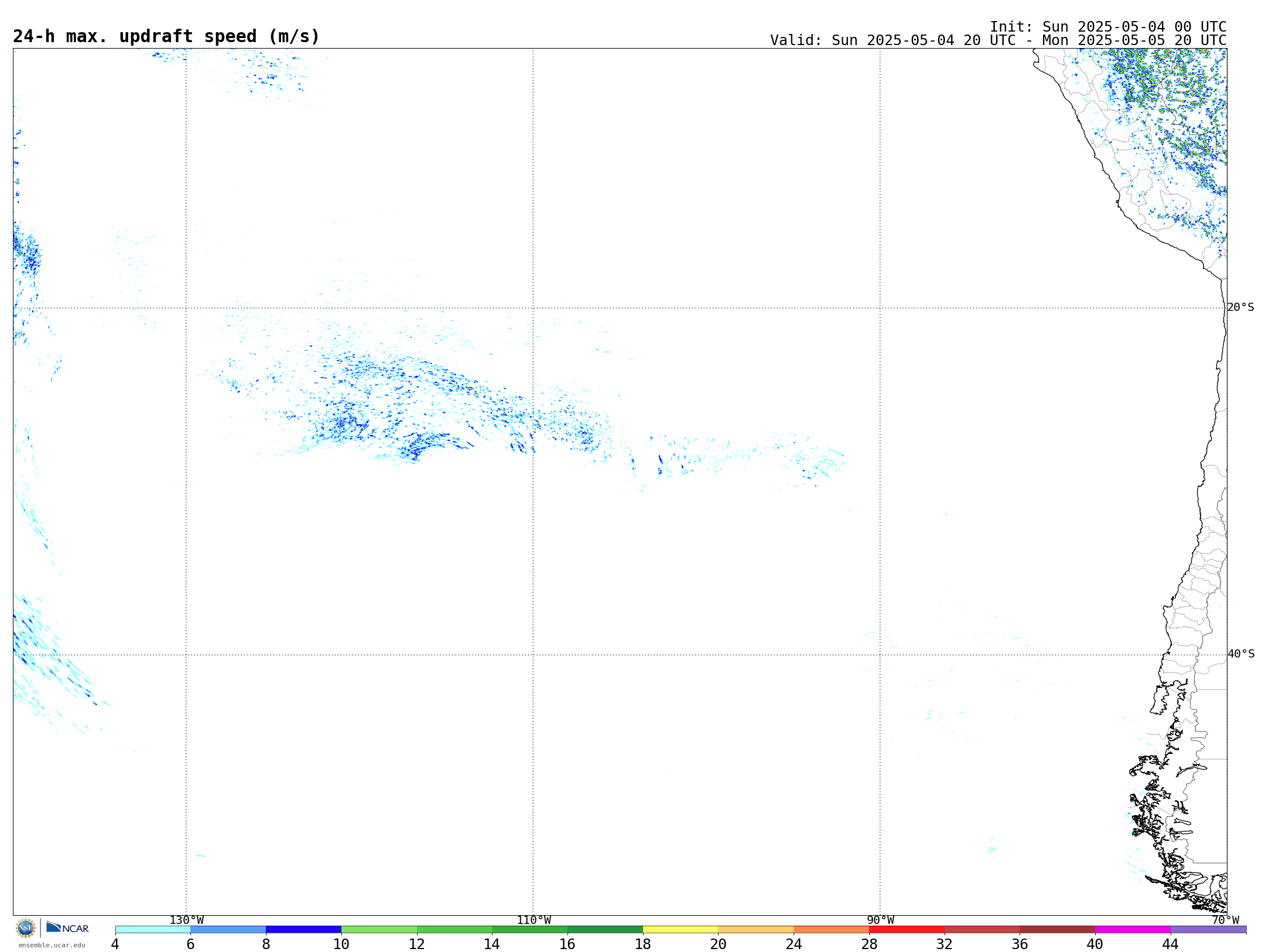The image size is (1265, 952).
Task: Pick the light cyan 4-6 colorbar segment
Action: coord(153,930)
